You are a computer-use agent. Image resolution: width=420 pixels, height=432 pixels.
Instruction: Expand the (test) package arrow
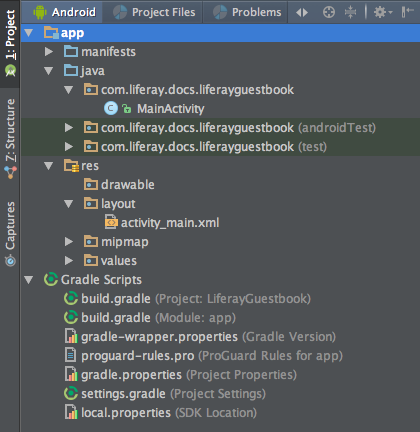[69, 147]
